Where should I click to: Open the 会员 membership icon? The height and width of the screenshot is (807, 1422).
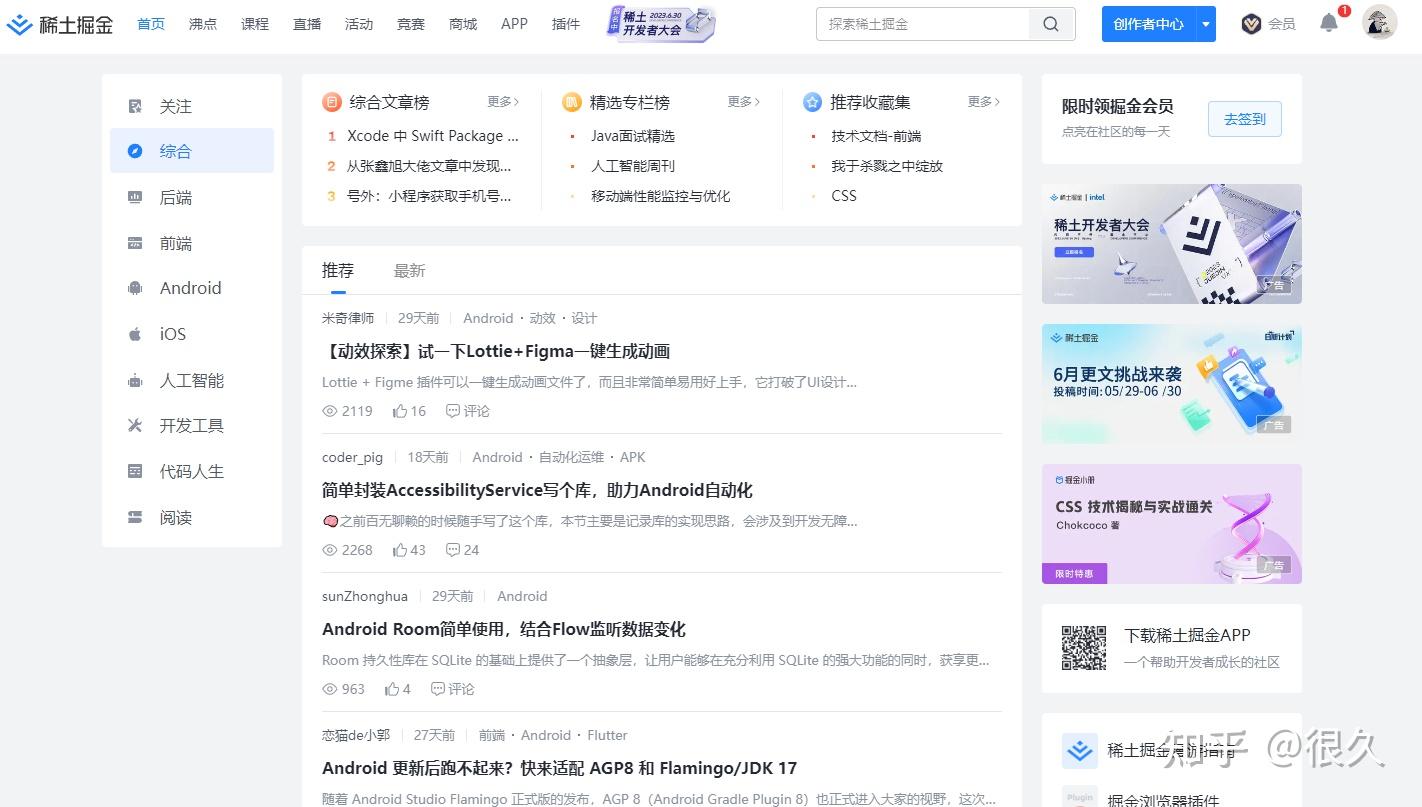pos(1252,23)
